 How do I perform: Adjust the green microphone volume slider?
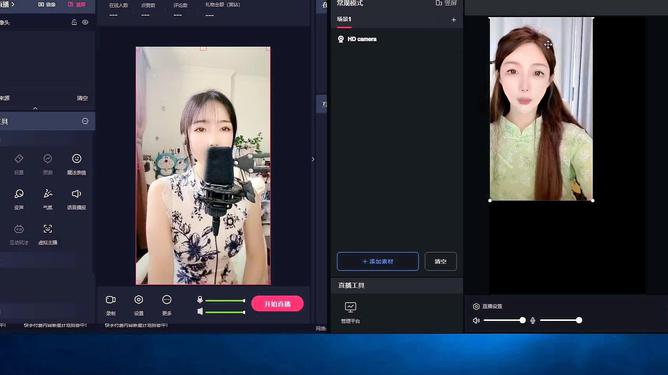coord(225,300)
